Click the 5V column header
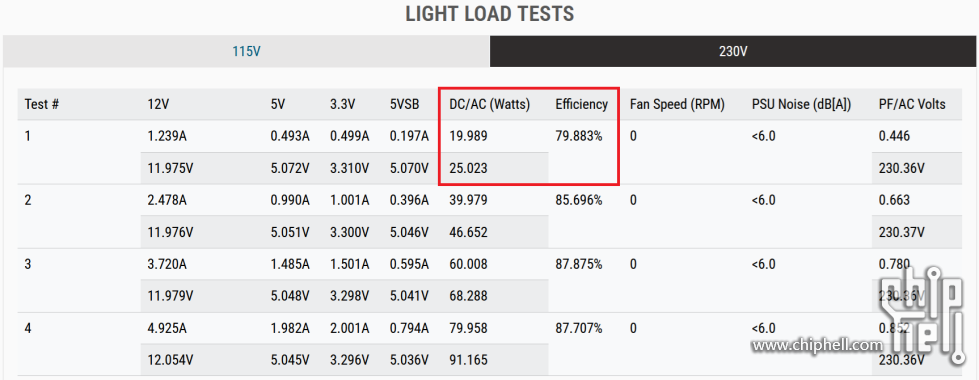Screen dimensions: 979x380 pos(278,104)
